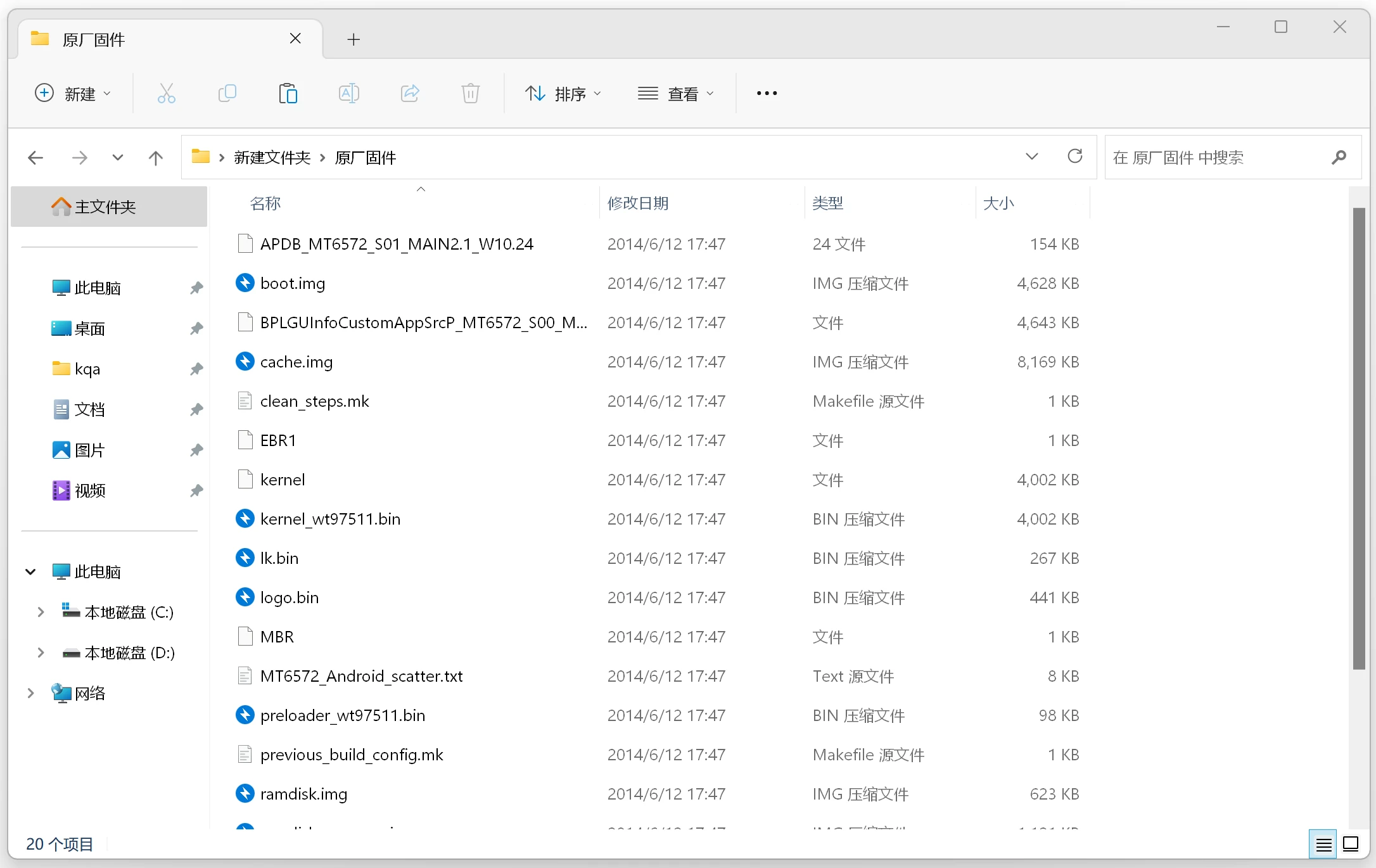Collapse 此电脑 tree node
This screenshot has height=868, width=1376.
(30, 571)
